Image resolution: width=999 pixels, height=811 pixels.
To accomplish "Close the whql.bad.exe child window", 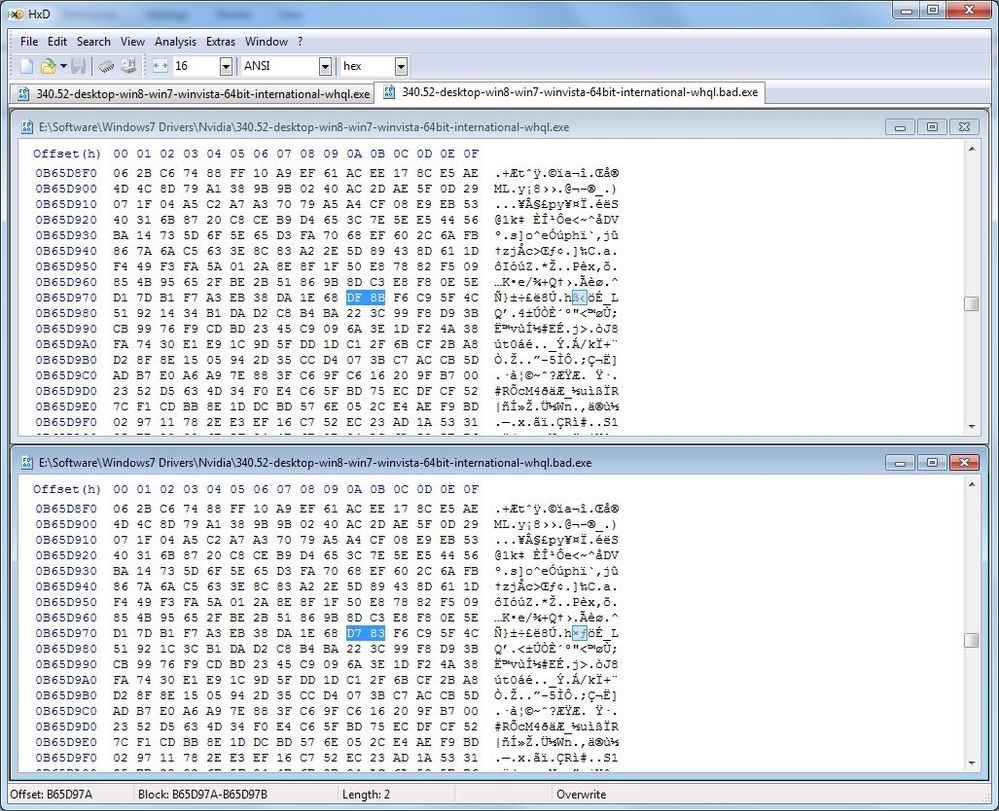I will (964, 463).
